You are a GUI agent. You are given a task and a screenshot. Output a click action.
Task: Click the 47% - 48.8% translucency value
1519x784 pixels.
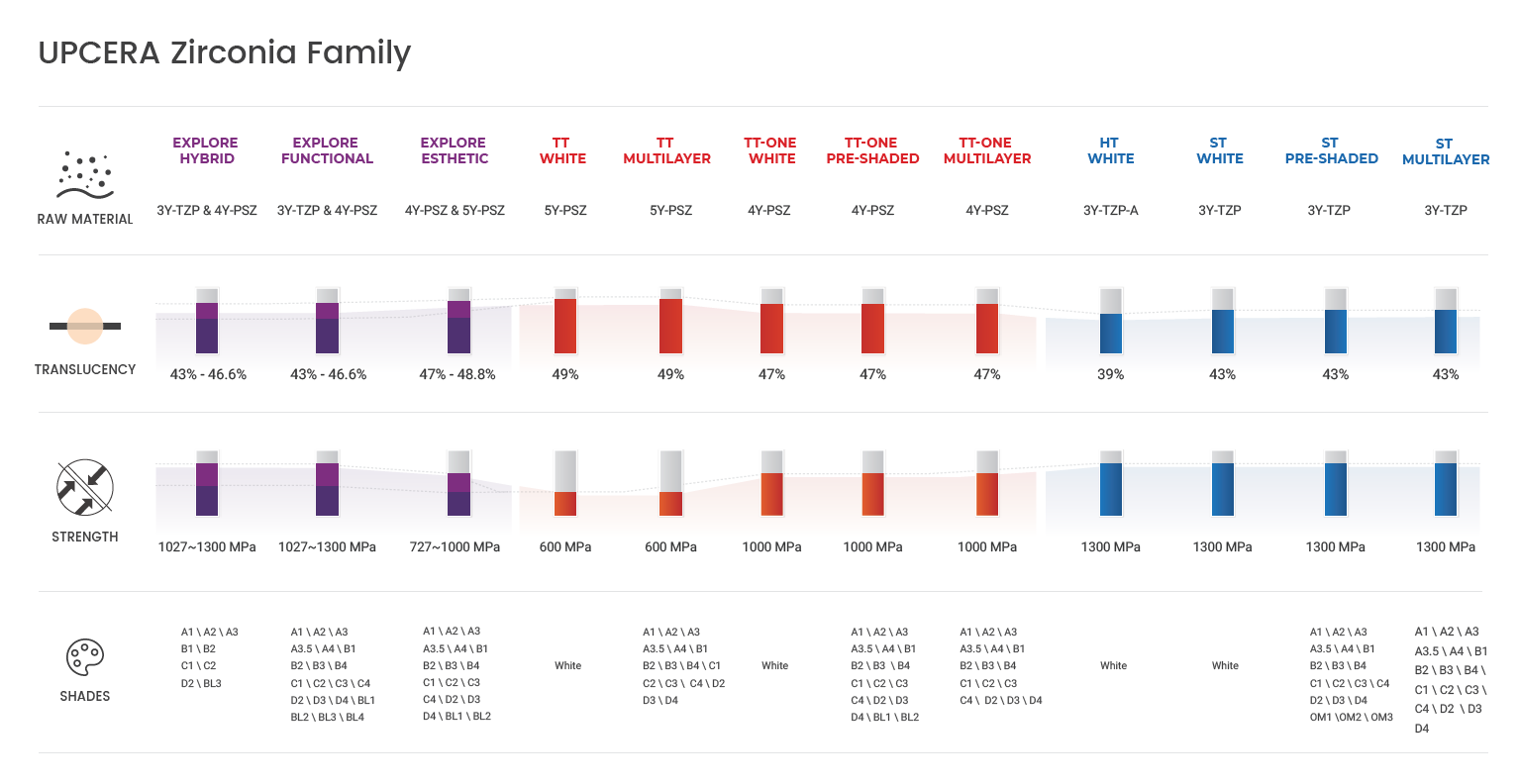coord(456,374)
